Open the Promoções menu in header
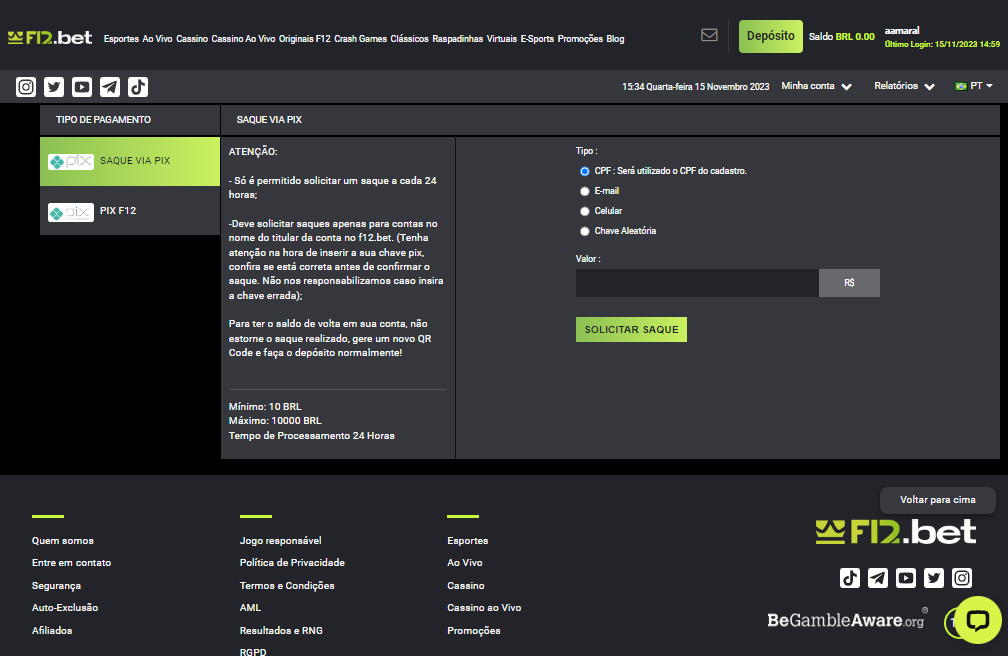 580,39
